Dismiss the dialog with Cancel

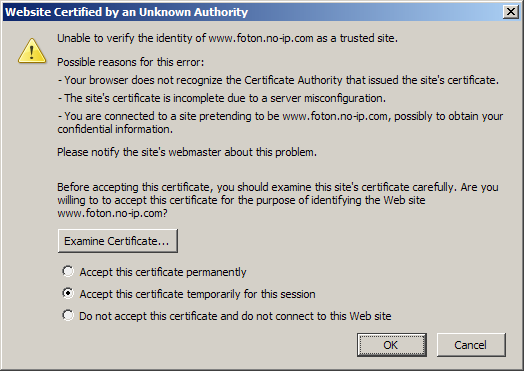point(471,345)
